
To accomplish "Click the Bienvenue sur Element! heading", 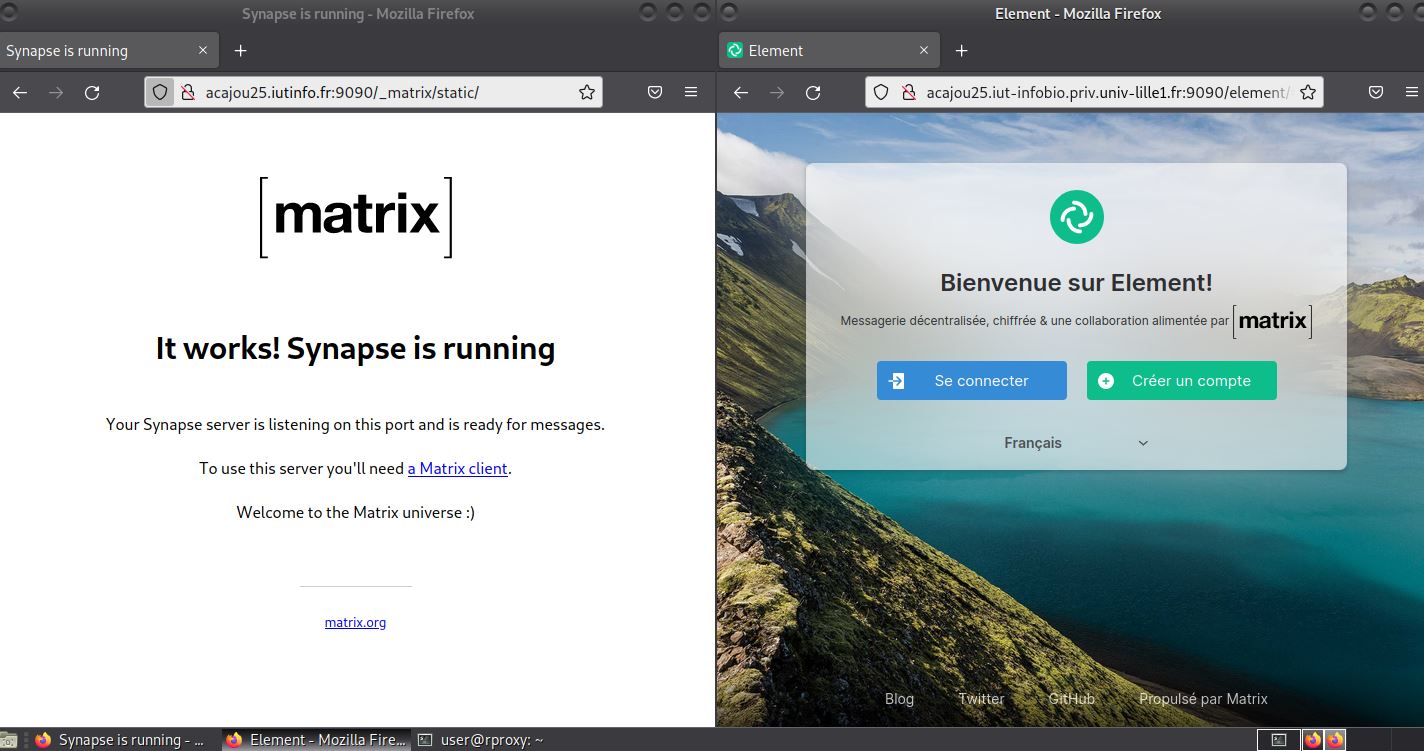I will 1076,282.
